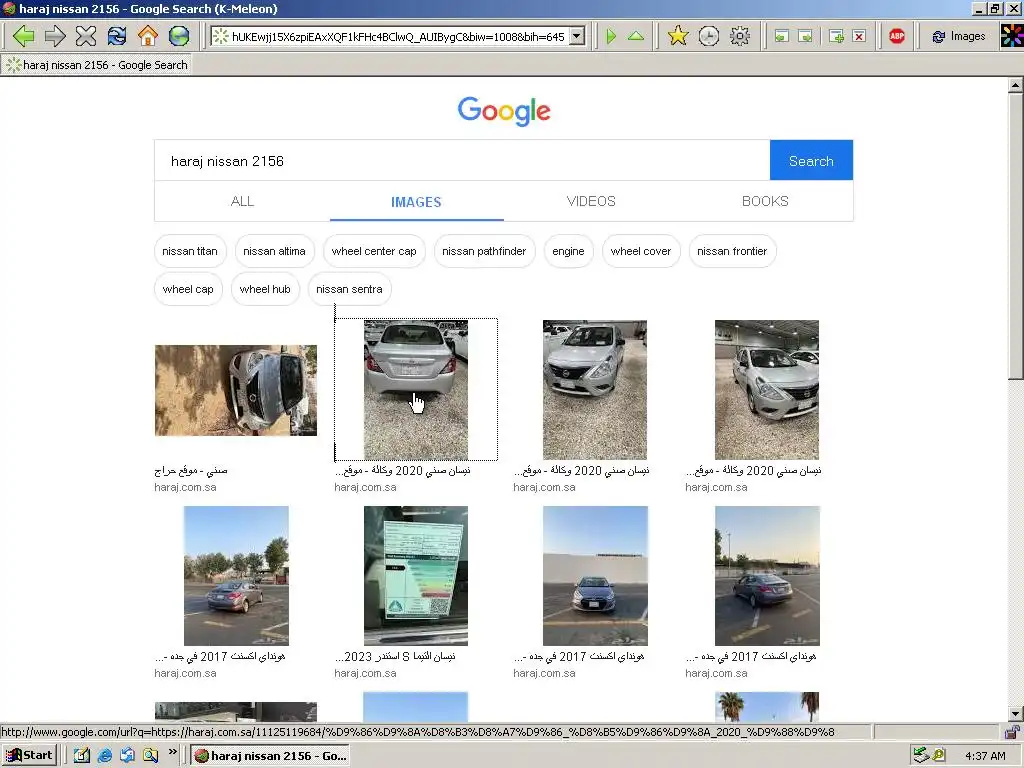The image size is (1024, 768).
Task: Click the magnifier quick launch icon
Action: click(151, 756)
